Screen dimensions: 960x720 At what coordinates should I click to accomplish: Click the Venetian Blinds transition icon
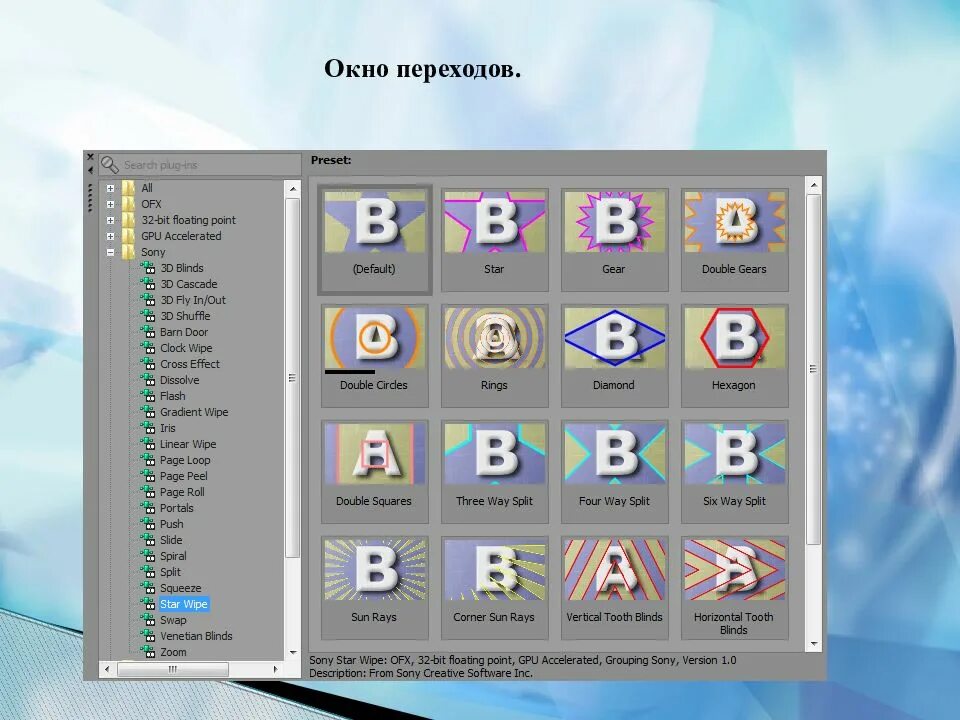150,636
